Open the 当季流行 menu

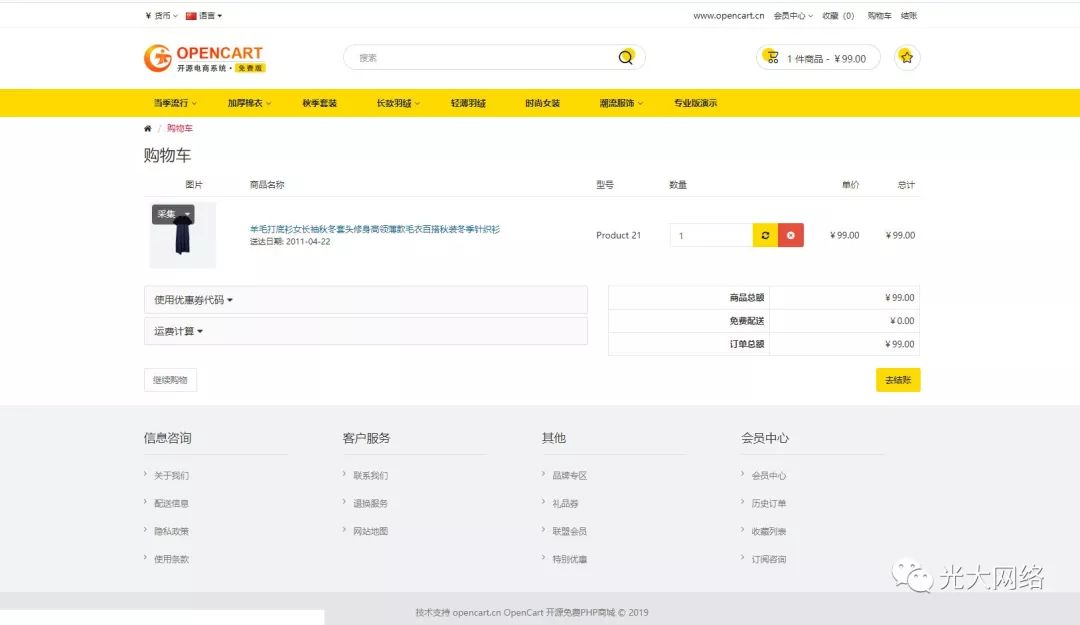pyautogui.click(x=175, y=103)
